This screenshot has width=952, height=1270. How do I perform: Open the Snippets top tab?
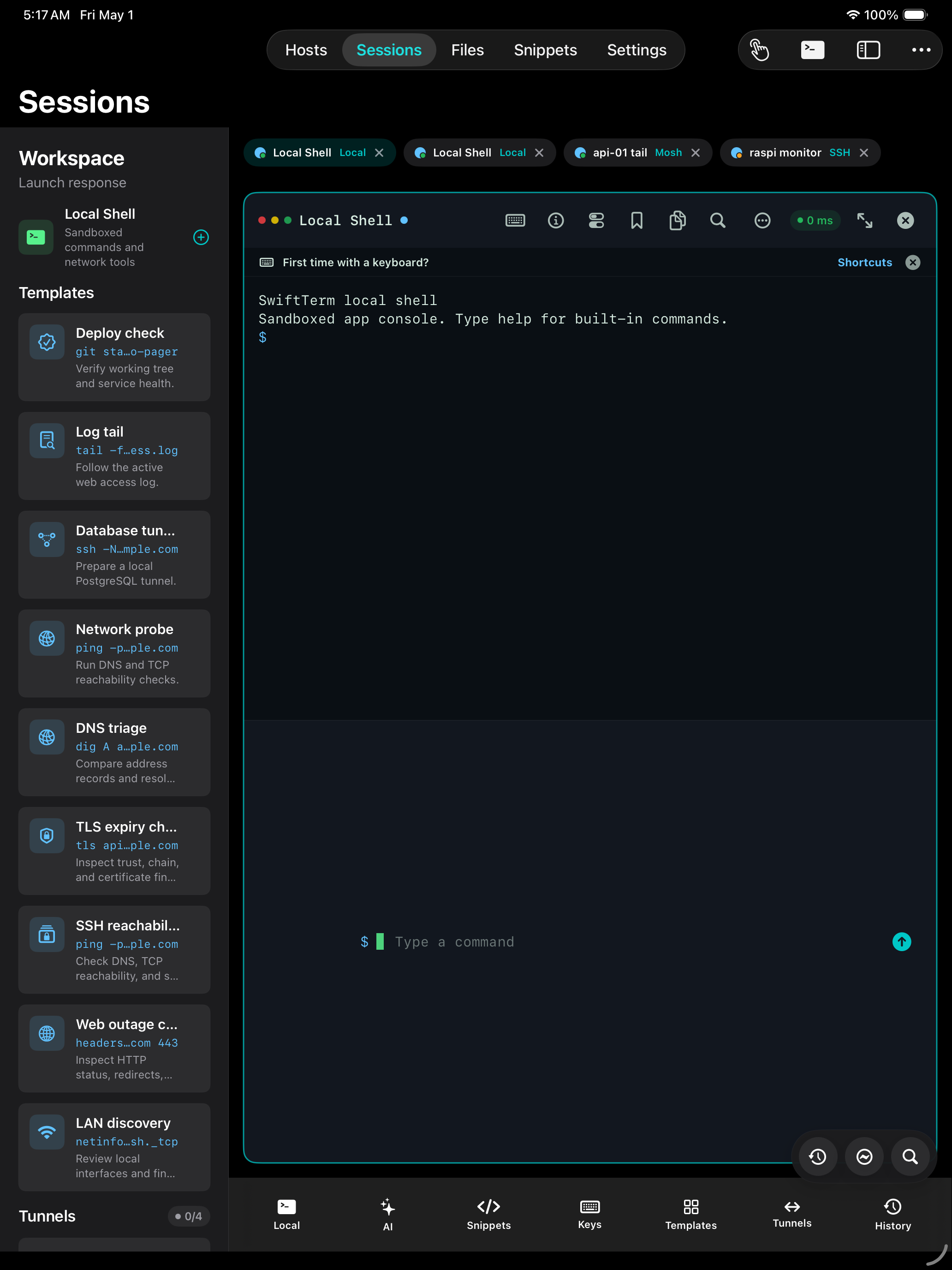pyautogui.click(x=545, y=50)
